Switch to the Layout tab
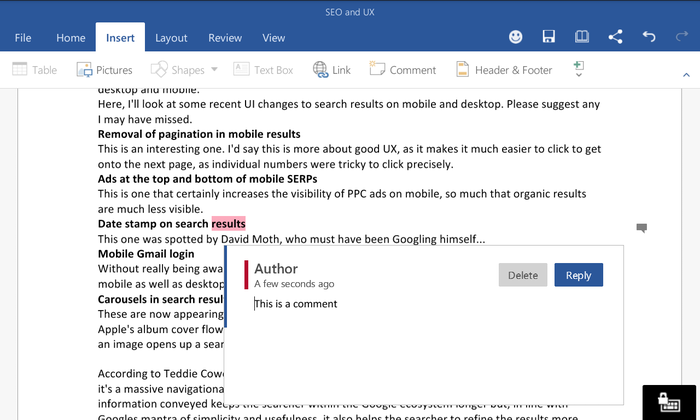This screenshot has height=420, width=700. pos(171,38)
